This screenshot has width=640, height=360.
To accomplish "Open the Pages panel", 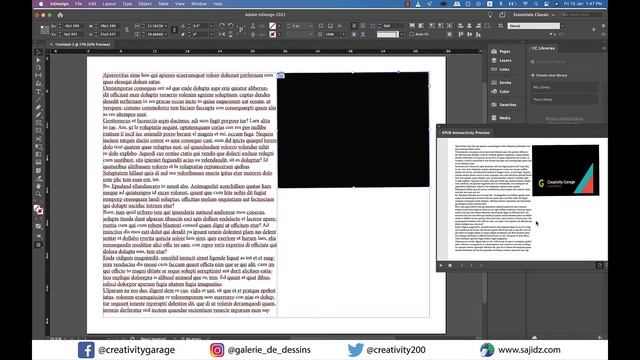I will pos(501,51).
